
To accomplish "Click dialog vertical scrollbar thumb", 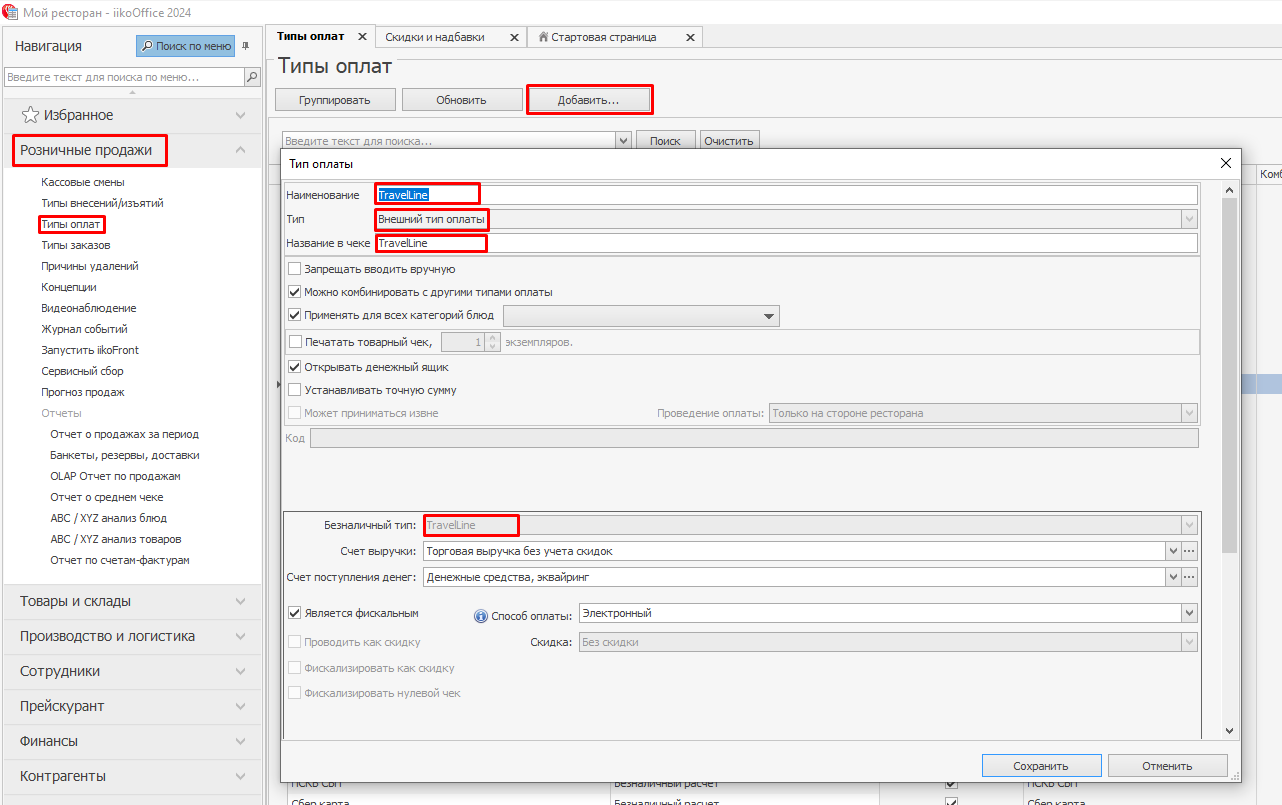I will [x=1230, y=375].
